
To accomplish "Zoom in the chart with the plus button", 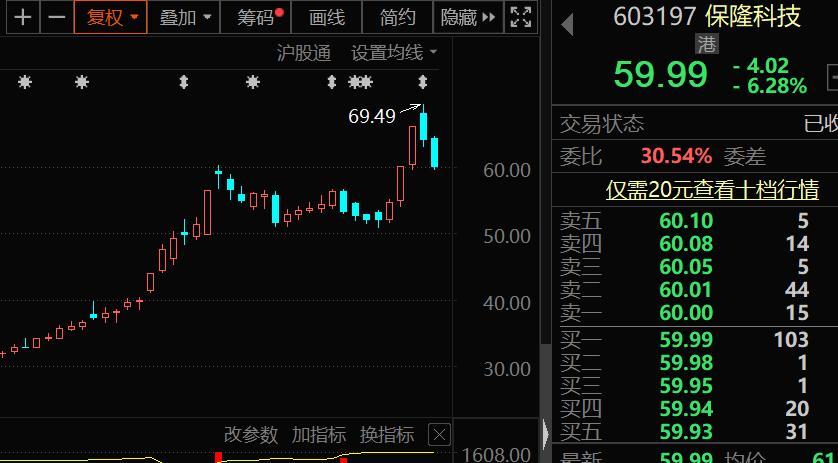I will coord(22,17).
